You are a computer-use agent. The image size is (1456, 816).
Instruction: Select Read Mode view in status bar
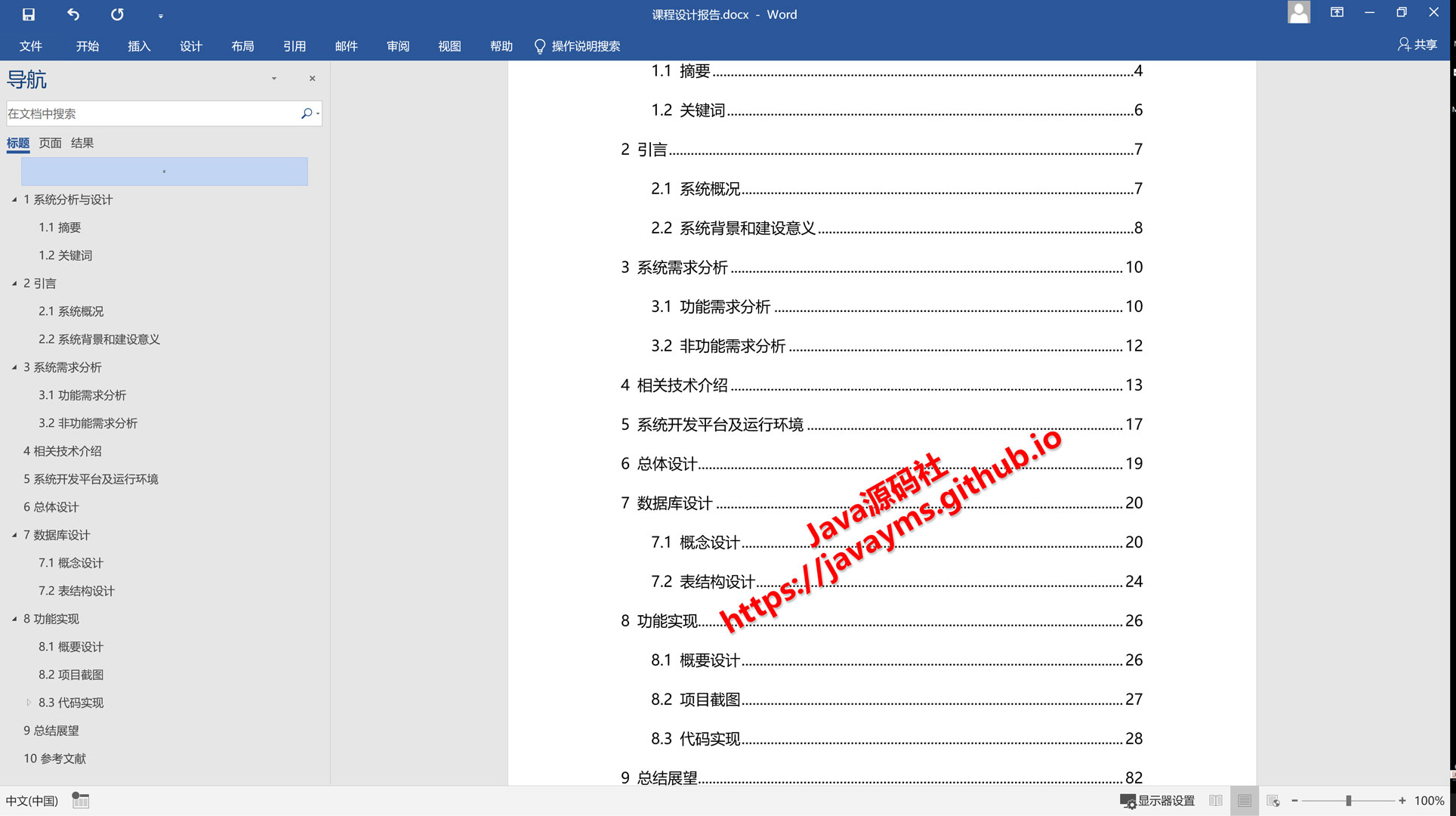(x=1216, y=801)
